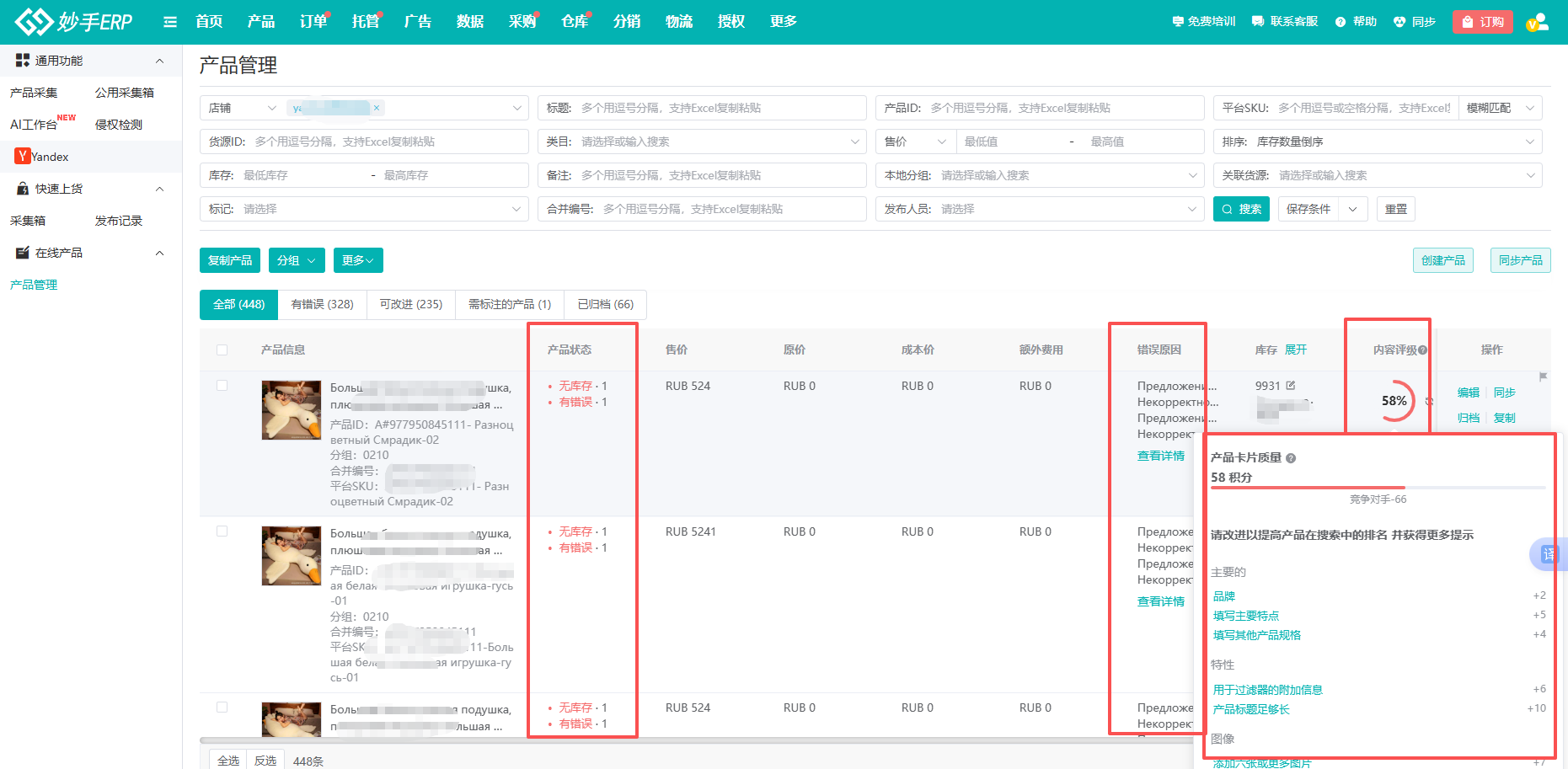The image size is (1568, 769).
Task: Refresh the 58% content rating
Action: pyautogui.click(x=1429, y=401)
